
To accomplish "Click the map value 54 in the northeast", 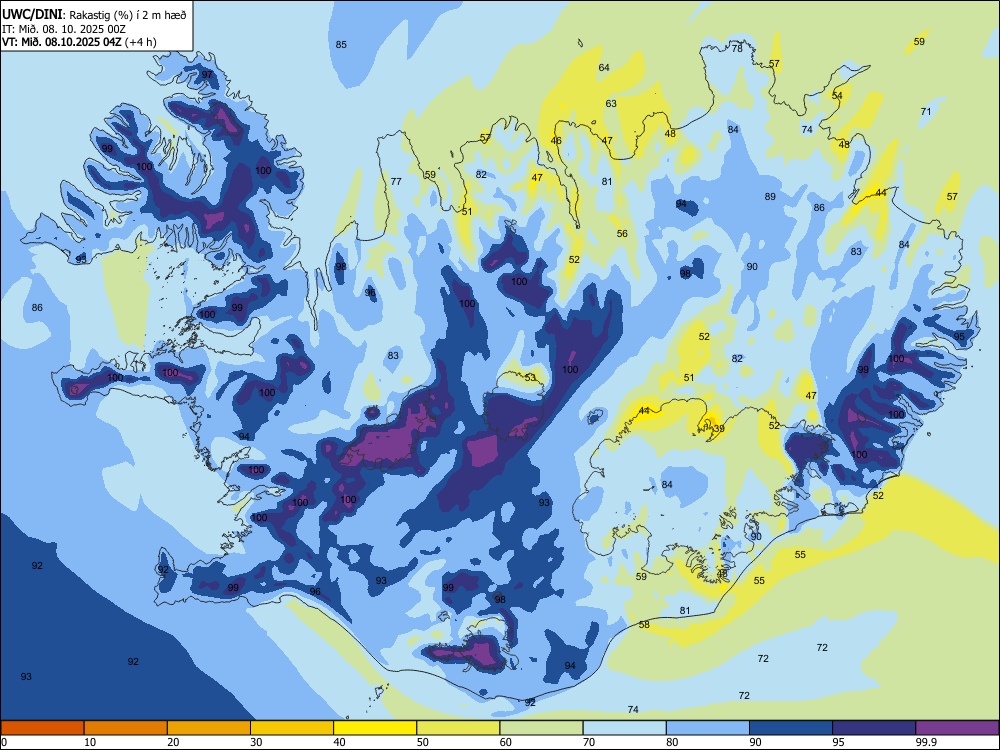I will click(x=837, y=96).
